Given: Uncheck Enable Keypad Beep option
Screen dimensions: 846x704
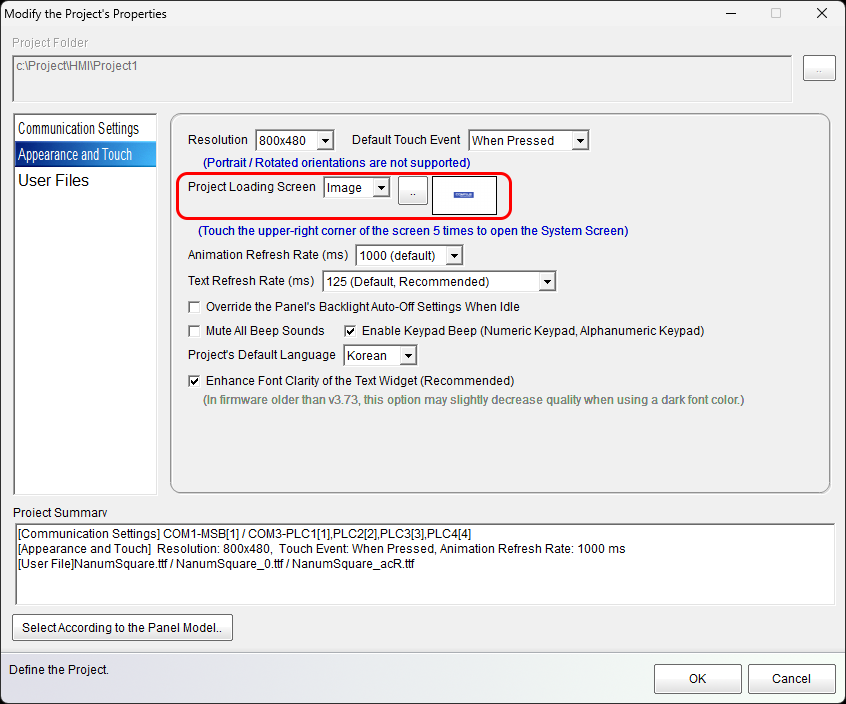Looking at the screenshot, I should tap(351, 331).
